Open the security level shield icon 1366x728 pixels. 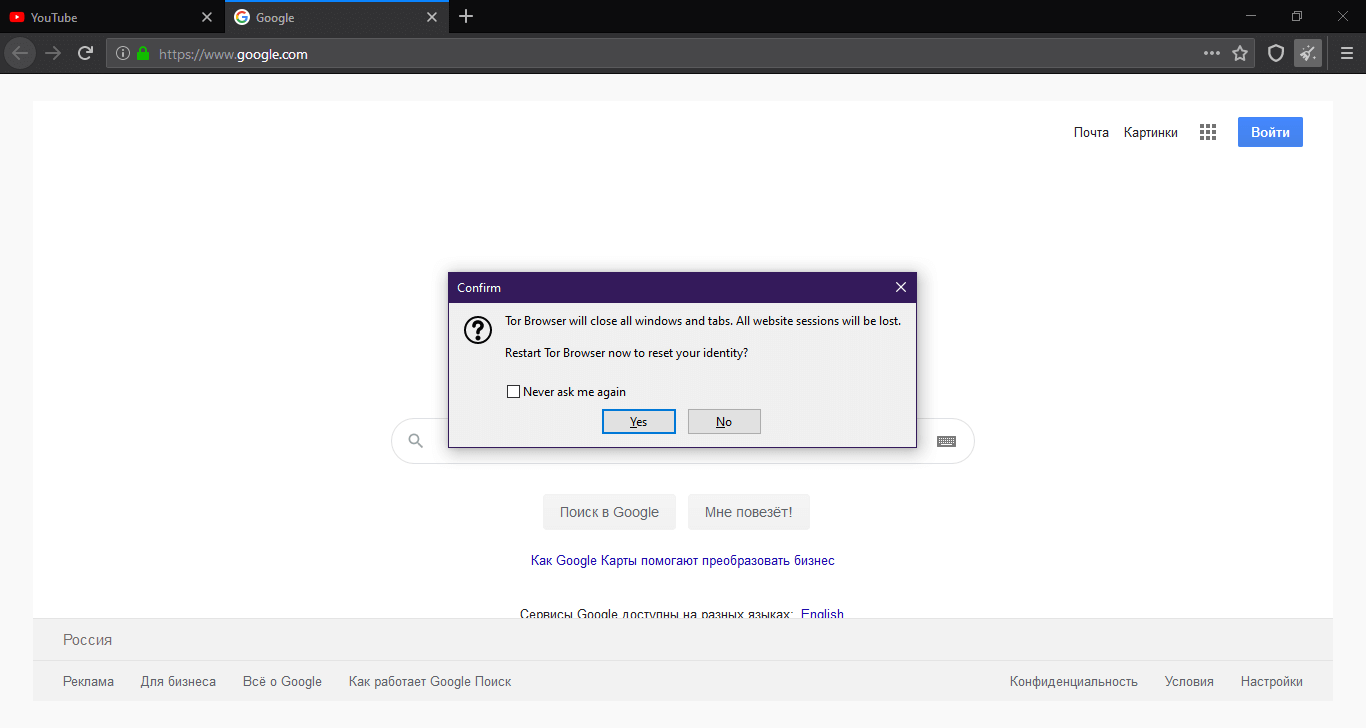[x=1276, y=53]
